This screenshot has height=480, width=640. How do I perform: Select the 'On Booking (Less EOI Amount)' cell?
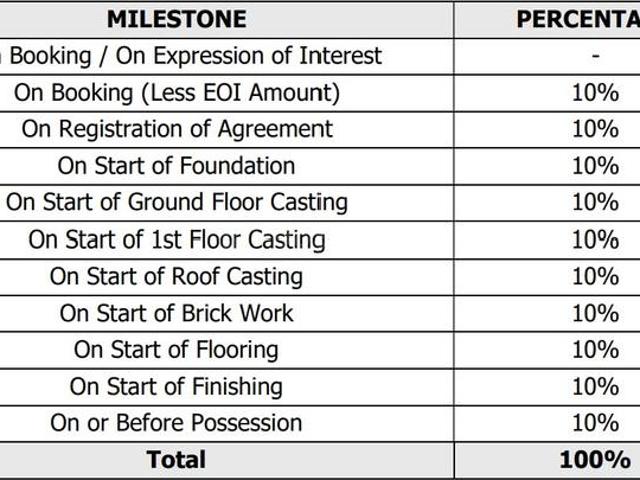177,92
